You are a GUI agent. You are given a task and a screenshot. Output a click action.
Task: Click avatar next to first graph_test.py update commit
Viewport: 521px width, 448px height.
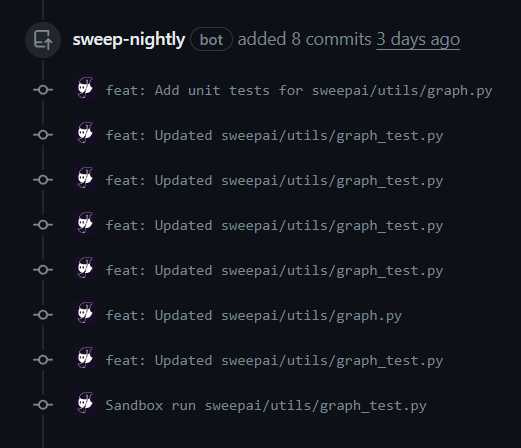coord(86,133)
